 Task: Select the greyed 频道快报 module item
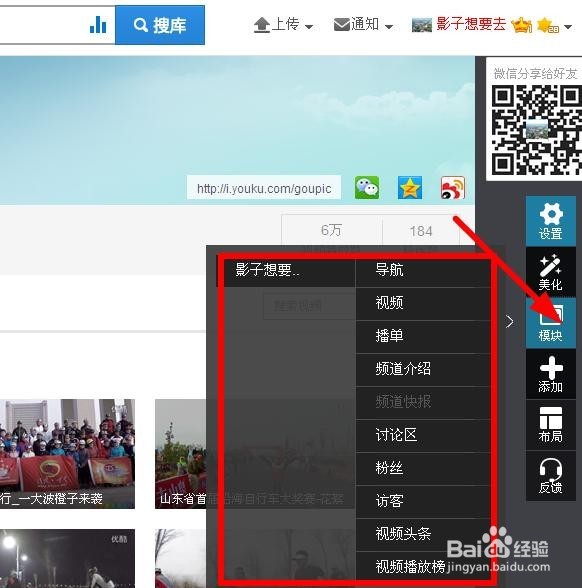tap(423, 402)
